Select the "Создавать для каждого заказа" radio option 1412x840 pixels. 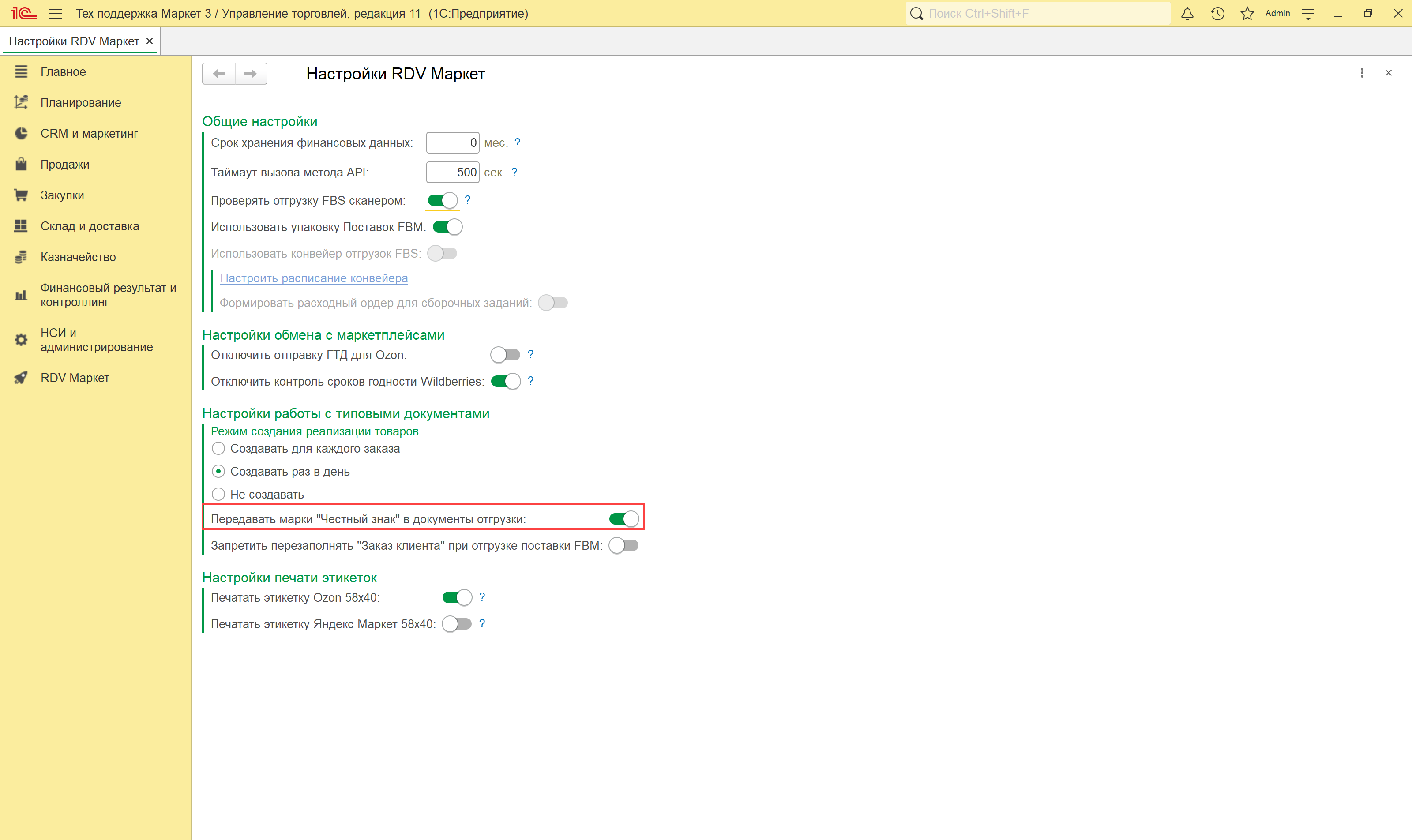coord(218,448)
